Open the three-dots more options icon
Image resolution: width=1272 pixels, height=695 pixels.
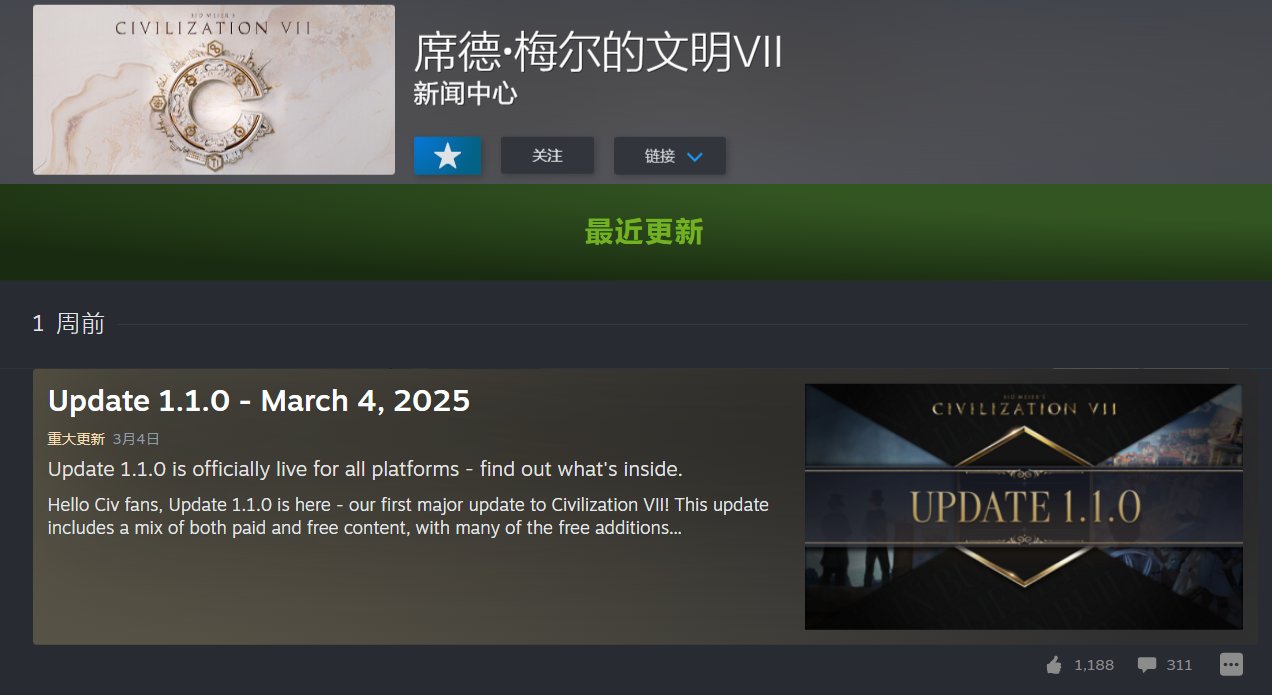pyautogui.click(x=1231, y=664)
